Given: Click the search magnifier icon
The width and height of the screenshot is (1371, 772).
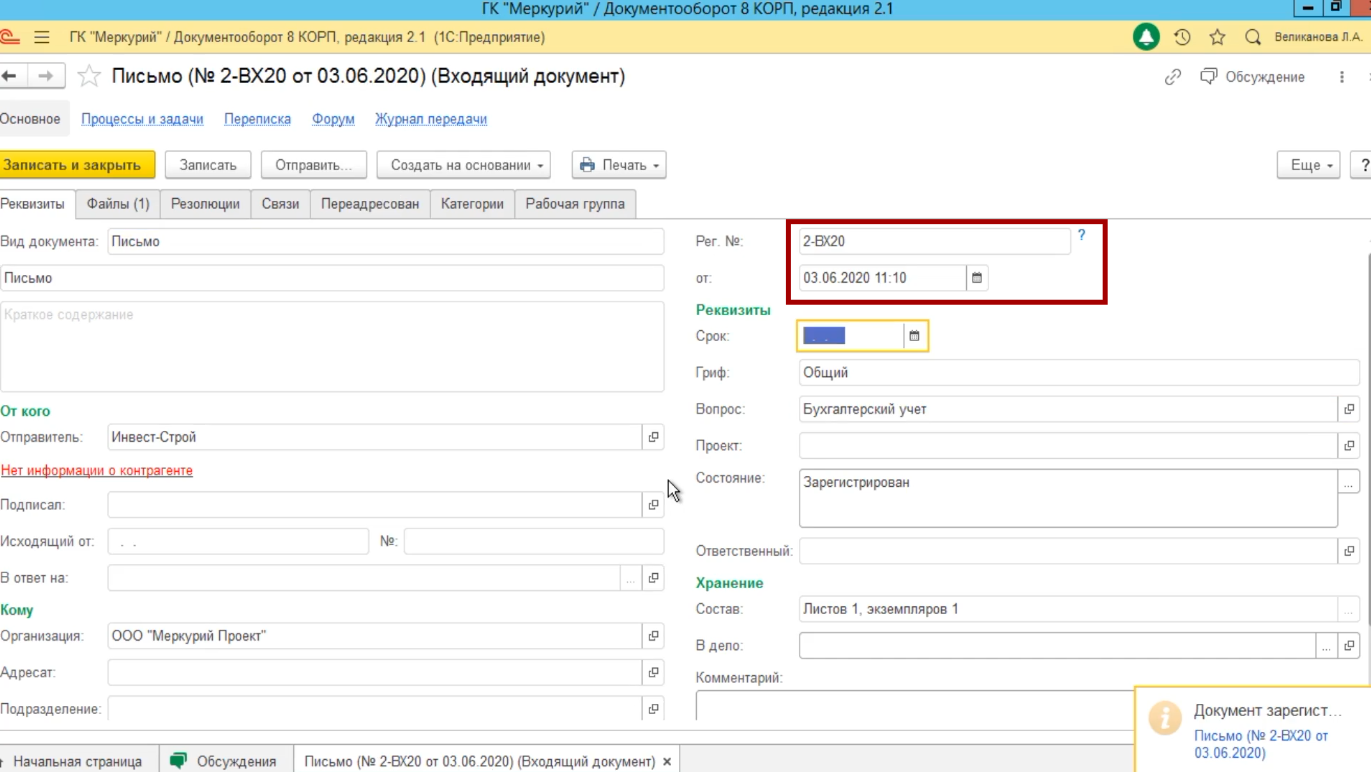Looking at the screenshot, I should point(1253,37).
